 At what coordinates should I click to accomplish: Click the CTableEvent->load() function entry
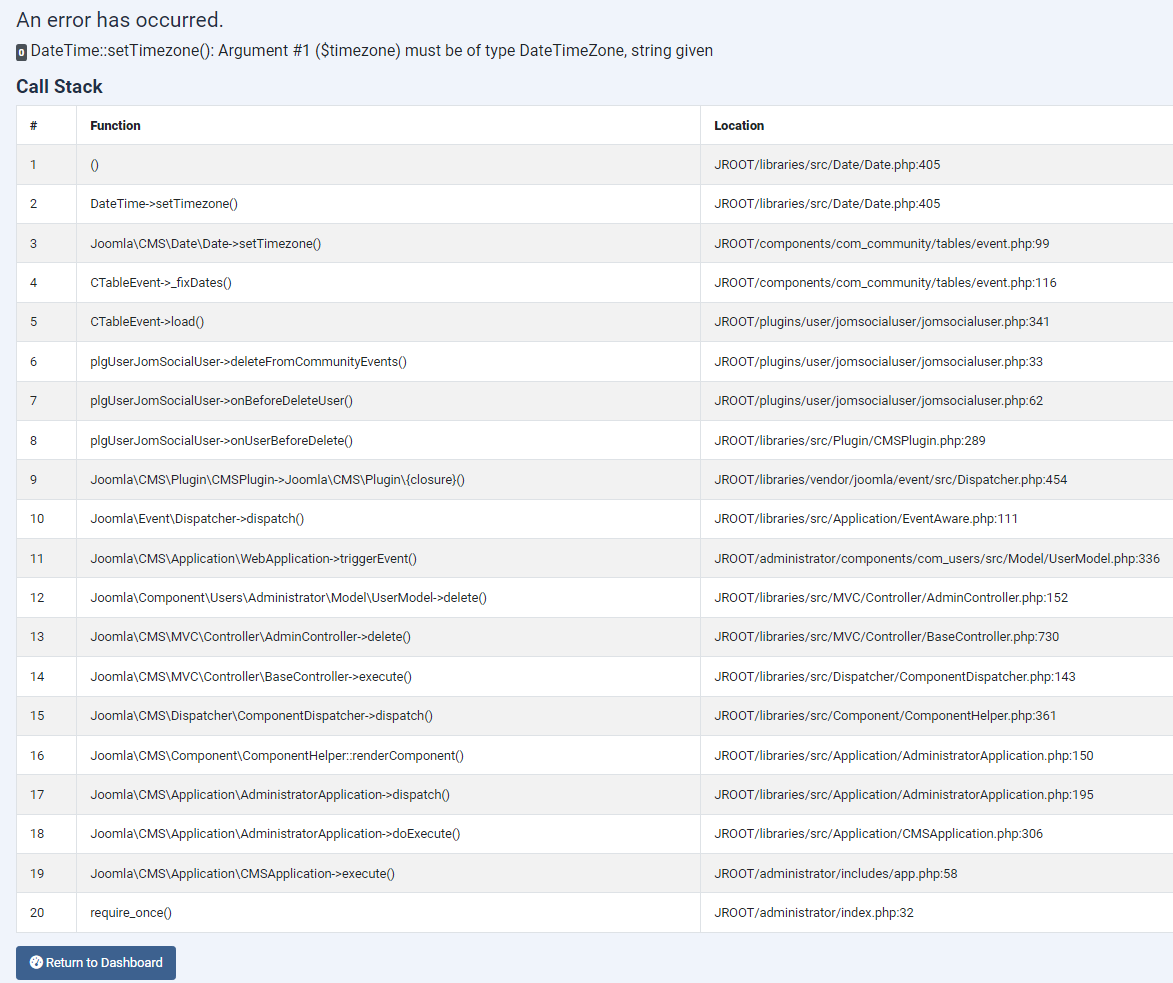[147, 322]
